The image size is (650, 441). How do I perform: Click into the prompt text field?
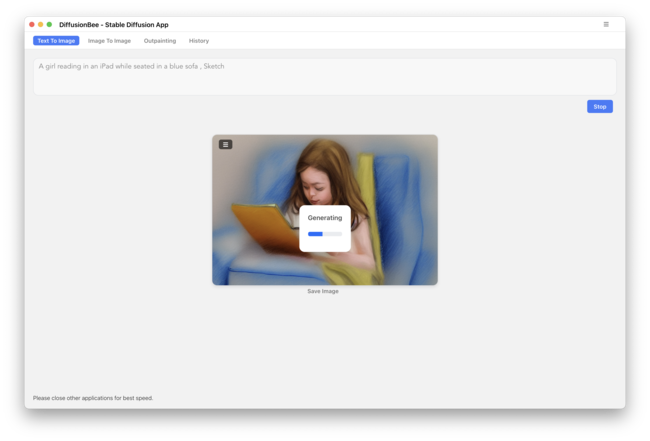click(x=325, y=77)
